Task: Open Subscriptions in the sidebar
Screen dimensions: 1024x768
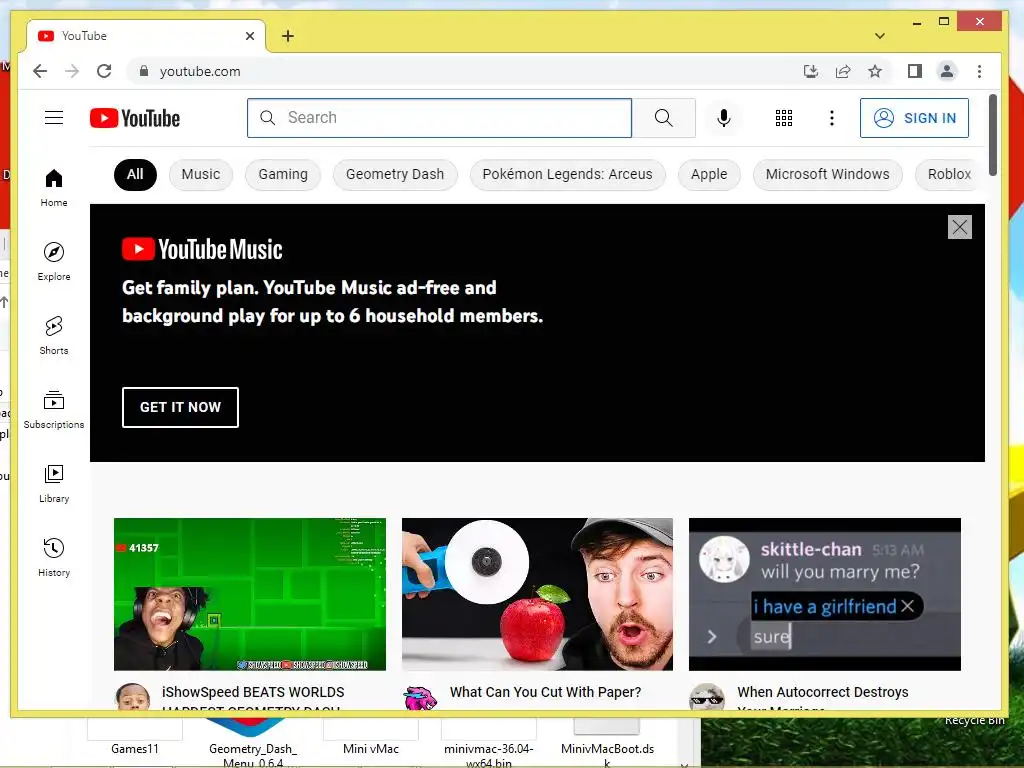Action: (x=54, y=409)
